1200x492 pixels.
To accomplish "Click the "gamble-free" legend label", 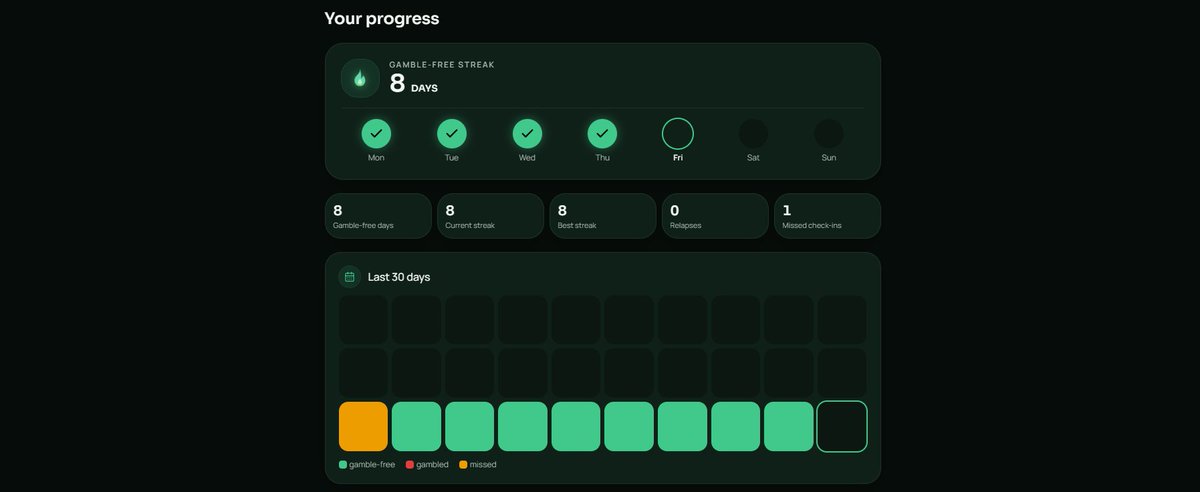I will pyautogui.click(x=372, y=465).
